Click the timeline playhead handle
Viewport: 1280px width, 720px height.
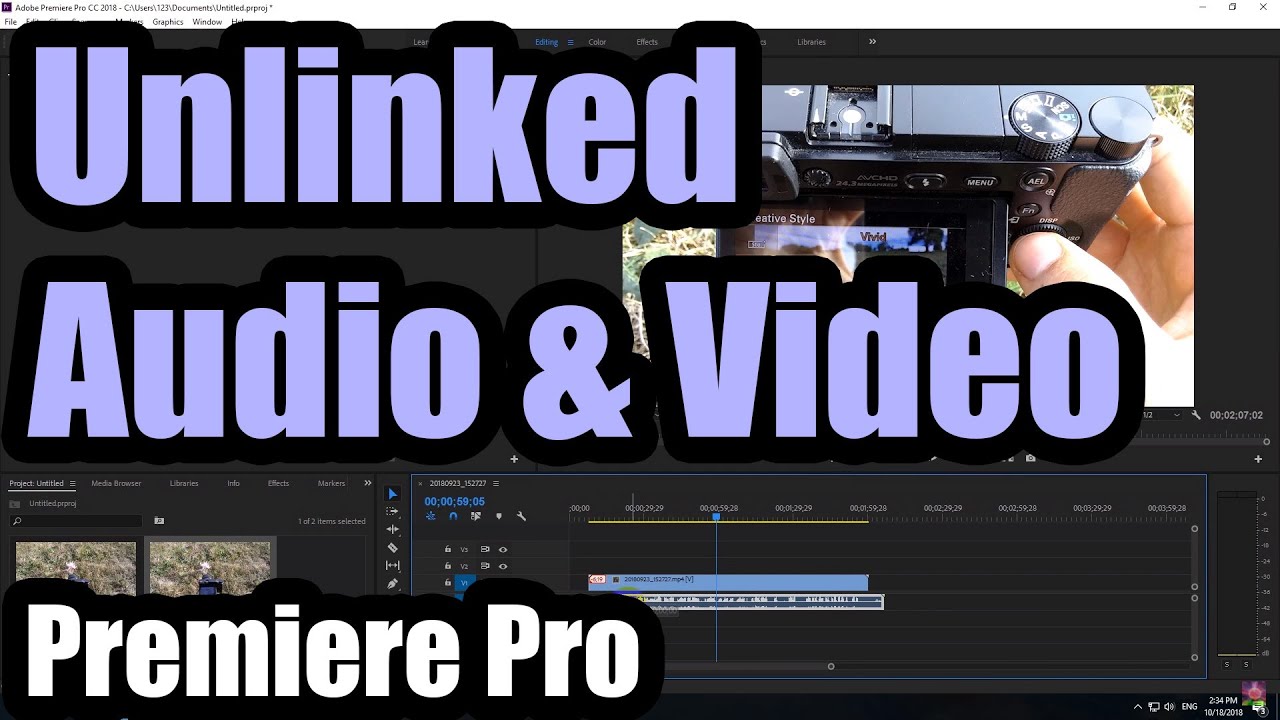coord(716,516)
